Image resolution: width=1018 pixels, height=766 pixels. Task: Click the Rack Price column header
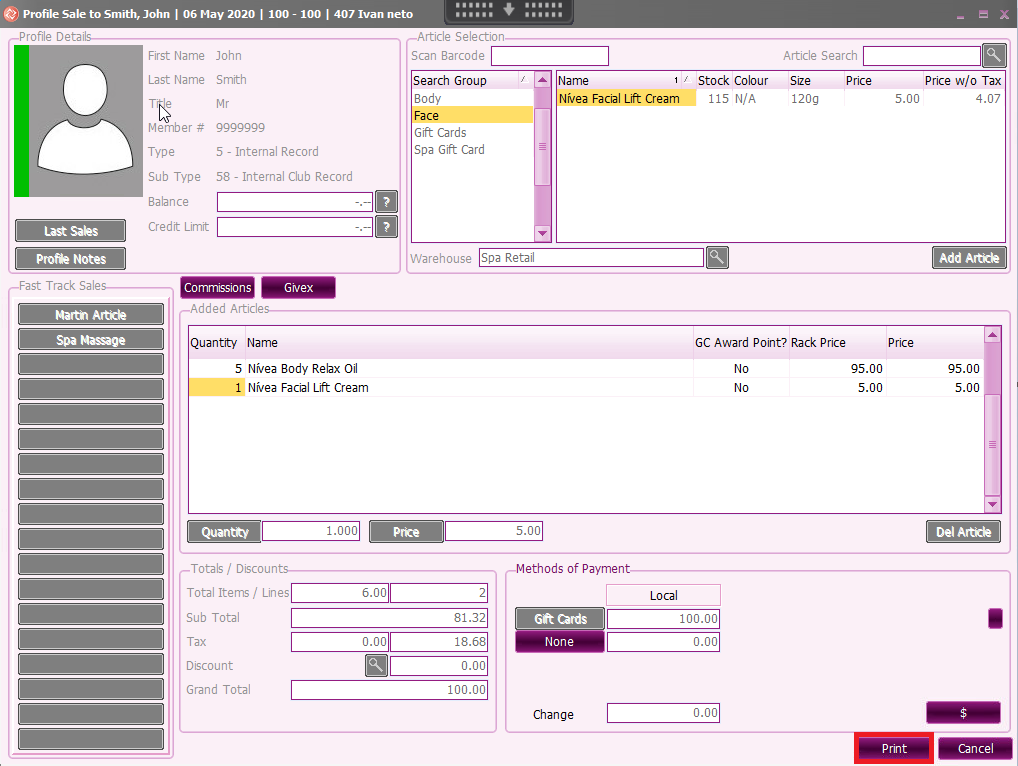pos(838,343)
